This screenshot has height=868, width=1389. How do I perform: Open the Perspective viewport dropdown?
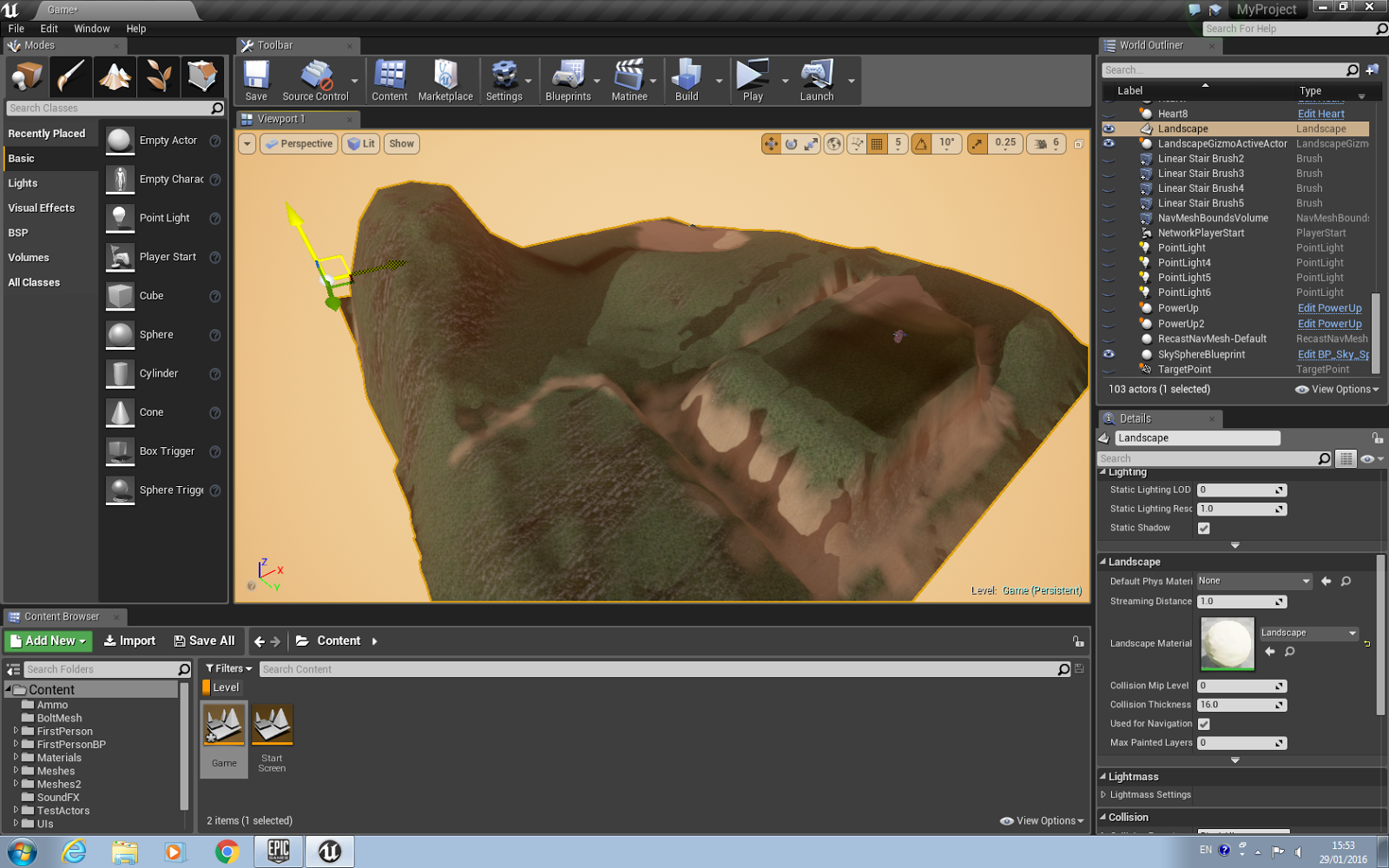click(299, 143)
